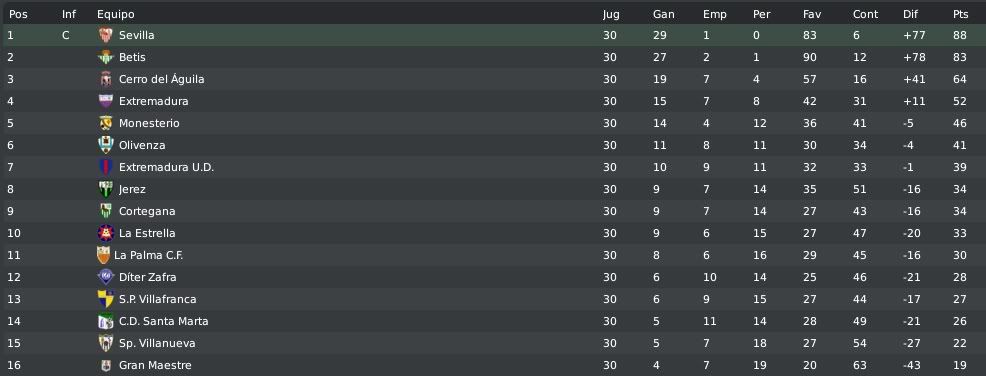Sort by the Gan column header
This screenshot has height=376, width=986.
point(663,14)
